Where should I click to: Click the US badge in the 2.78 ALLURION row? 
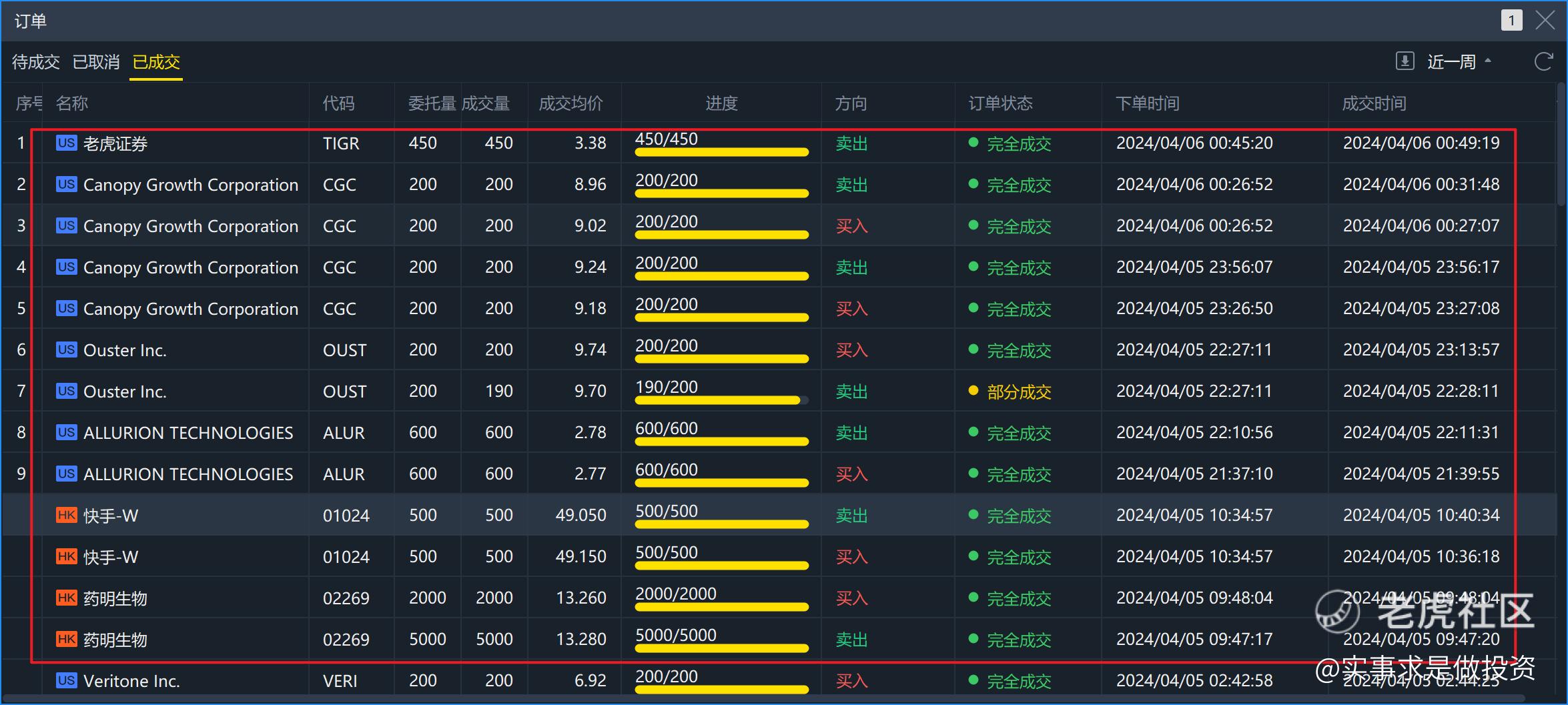pos(67,432)
